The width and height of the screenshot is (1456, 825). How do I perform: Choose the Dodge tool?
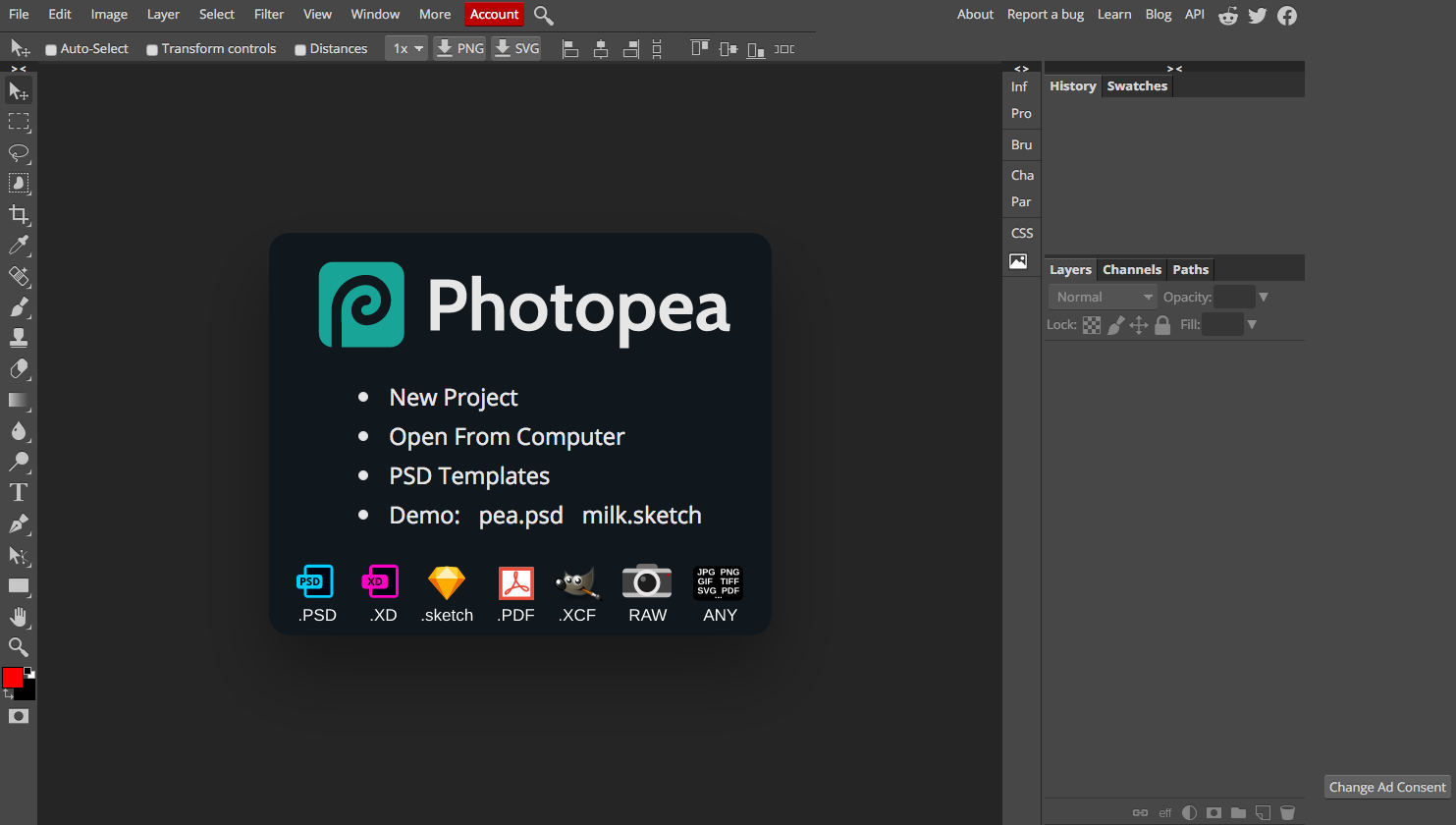[19, 462]
